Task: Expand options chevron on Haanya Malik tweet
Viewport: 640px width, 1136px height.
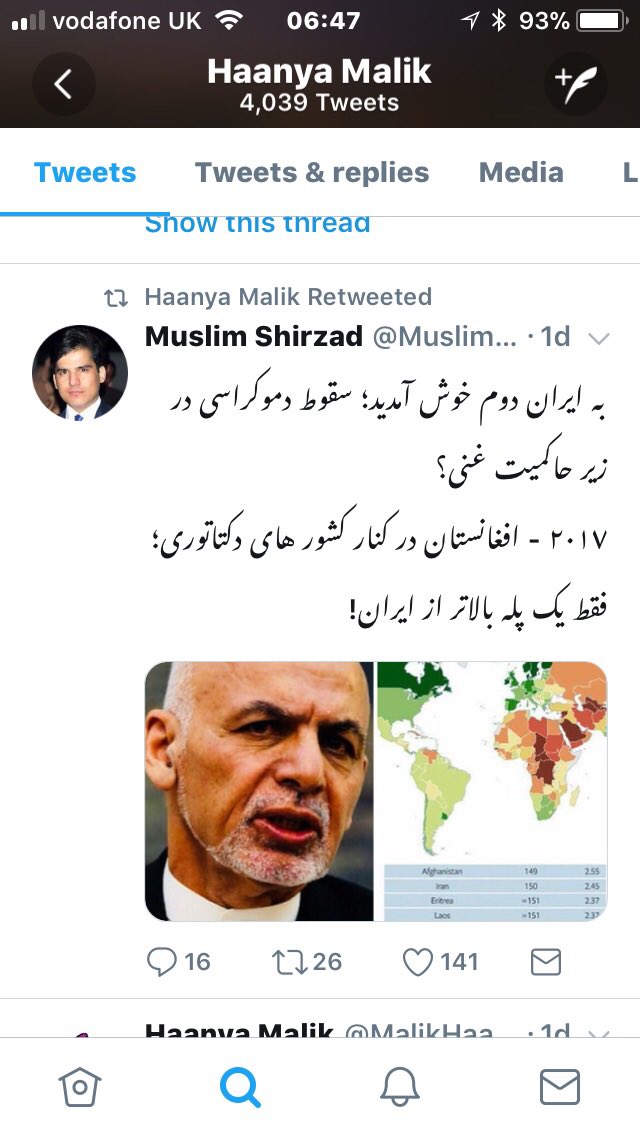Action: point(599,1032)
